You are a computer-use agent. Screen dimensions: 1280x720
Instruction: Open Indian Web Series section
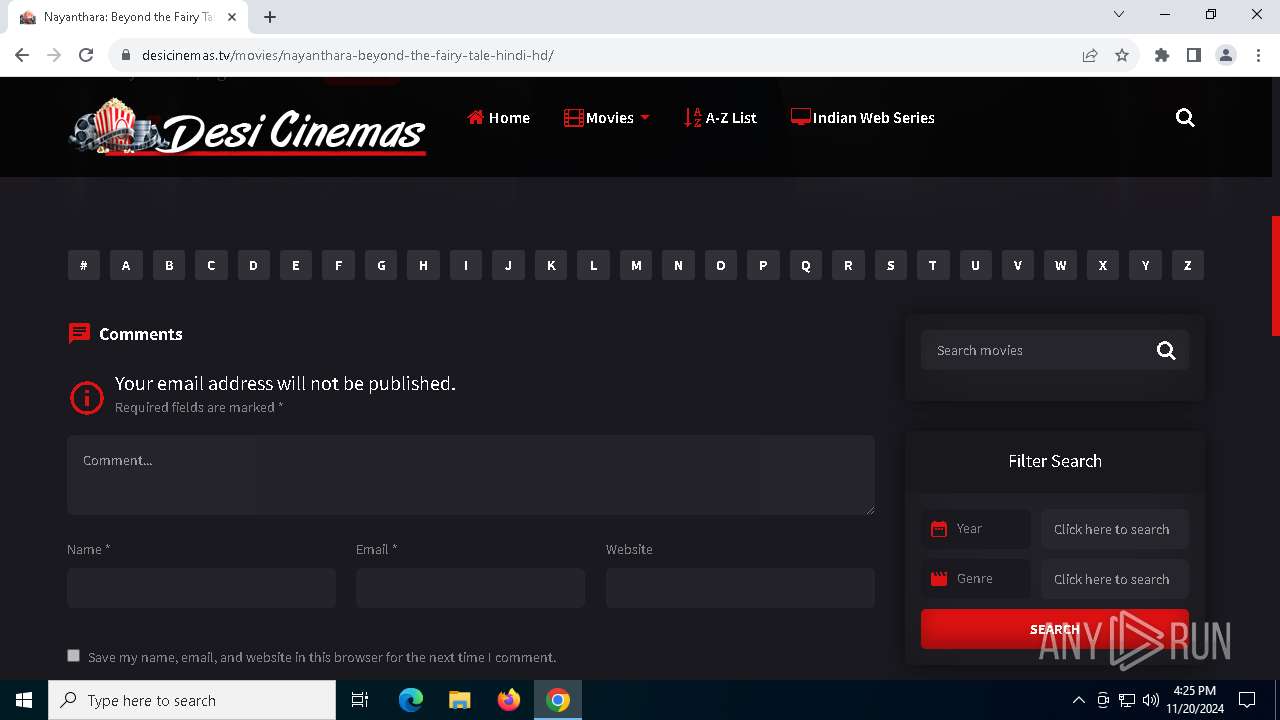coord(862,118)
